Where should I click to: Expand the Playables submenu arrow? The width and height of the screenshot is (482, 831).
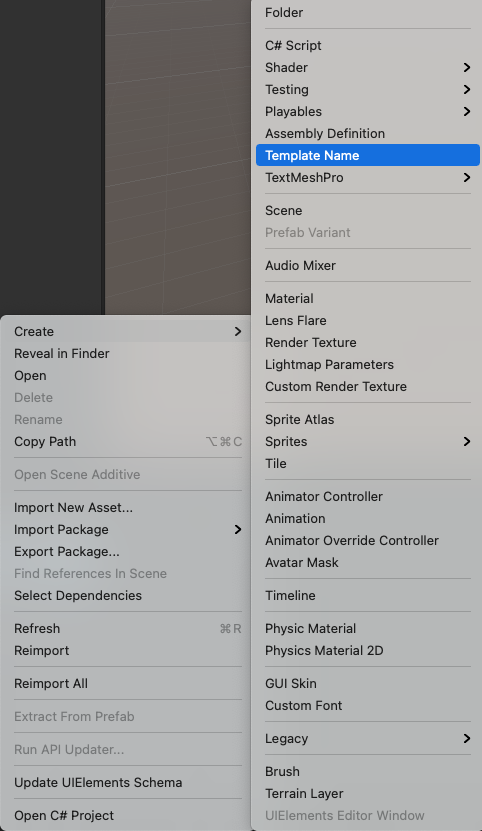click(467, 111)
